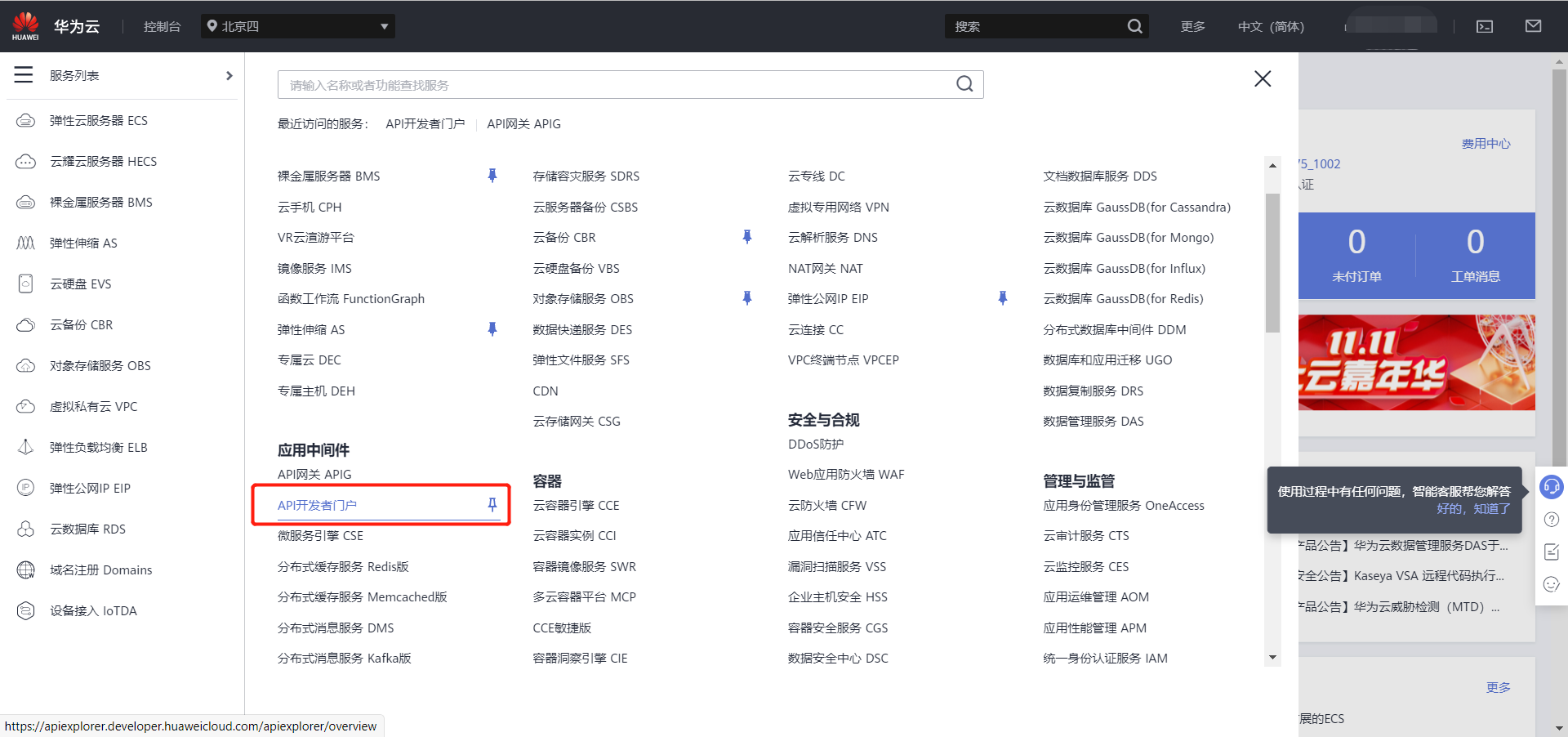Open recently visited API开发者门户 link
This screenshot has width=1568, height=737.
coord(425,124)
